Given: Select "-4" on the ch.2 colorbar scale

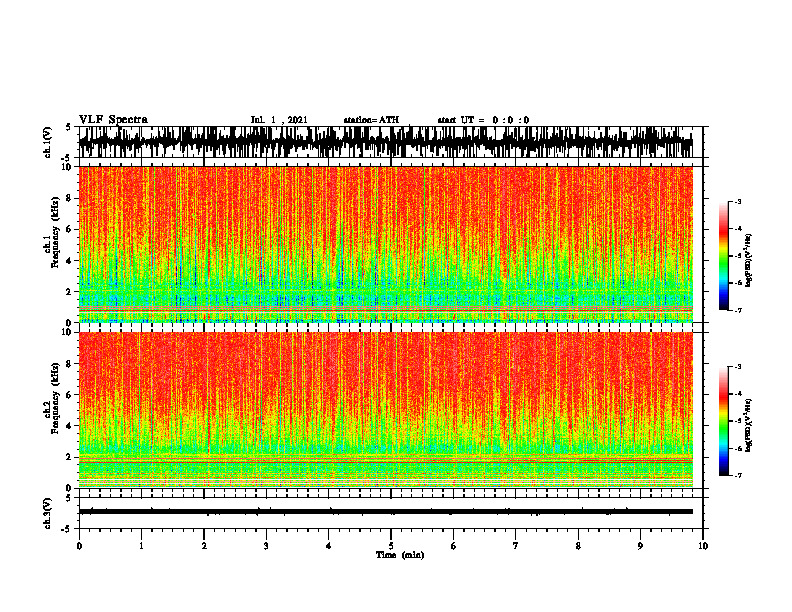Looking at the screenshot, I should click(x=738, y=394).
